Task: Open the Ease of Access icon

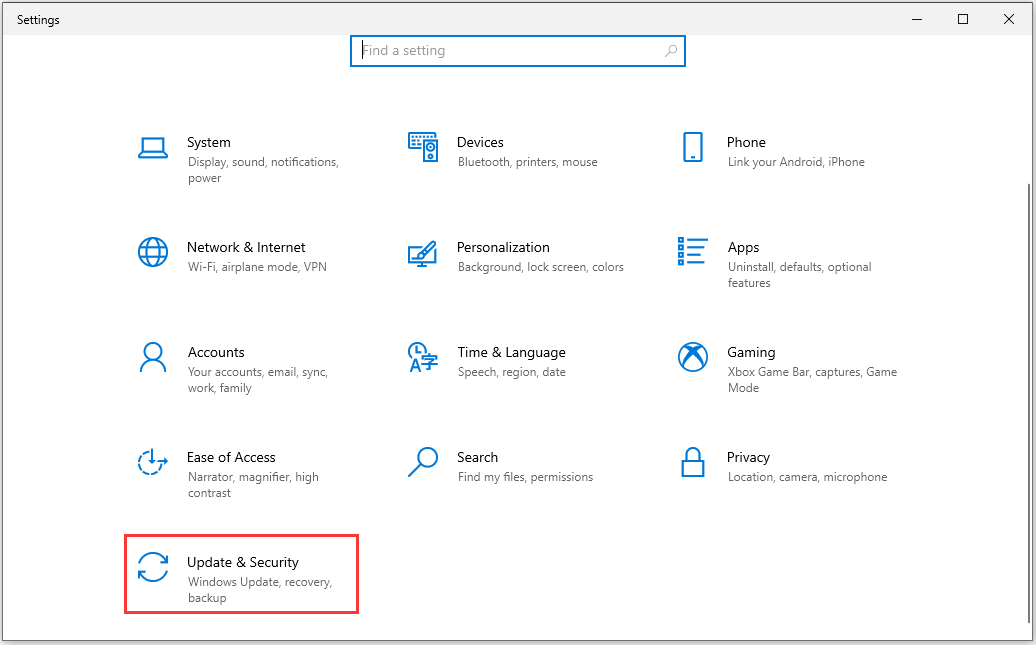Action: point(153,462)
